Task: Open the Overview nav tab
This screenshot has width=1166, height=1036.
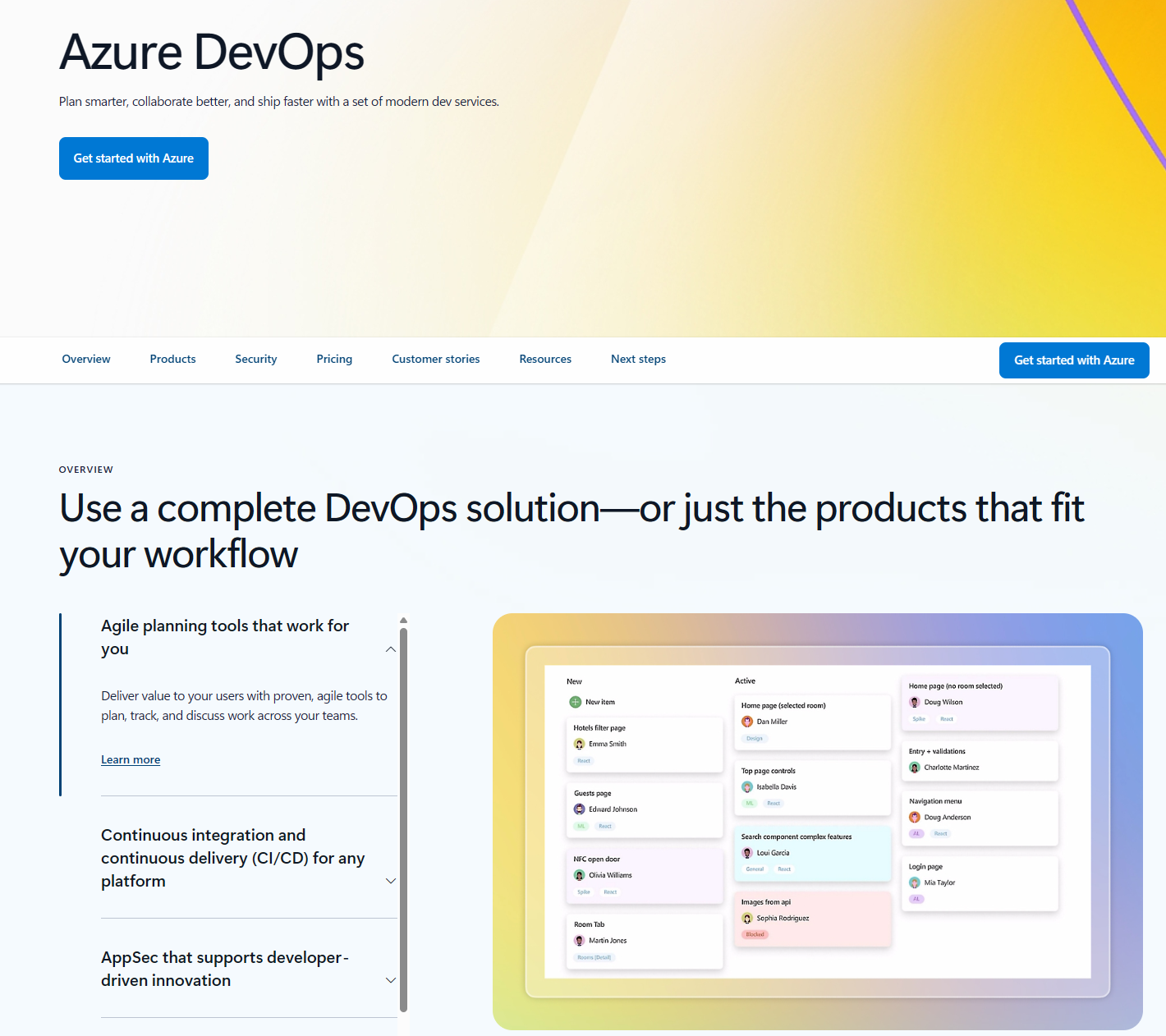Action: click(86, 359)
